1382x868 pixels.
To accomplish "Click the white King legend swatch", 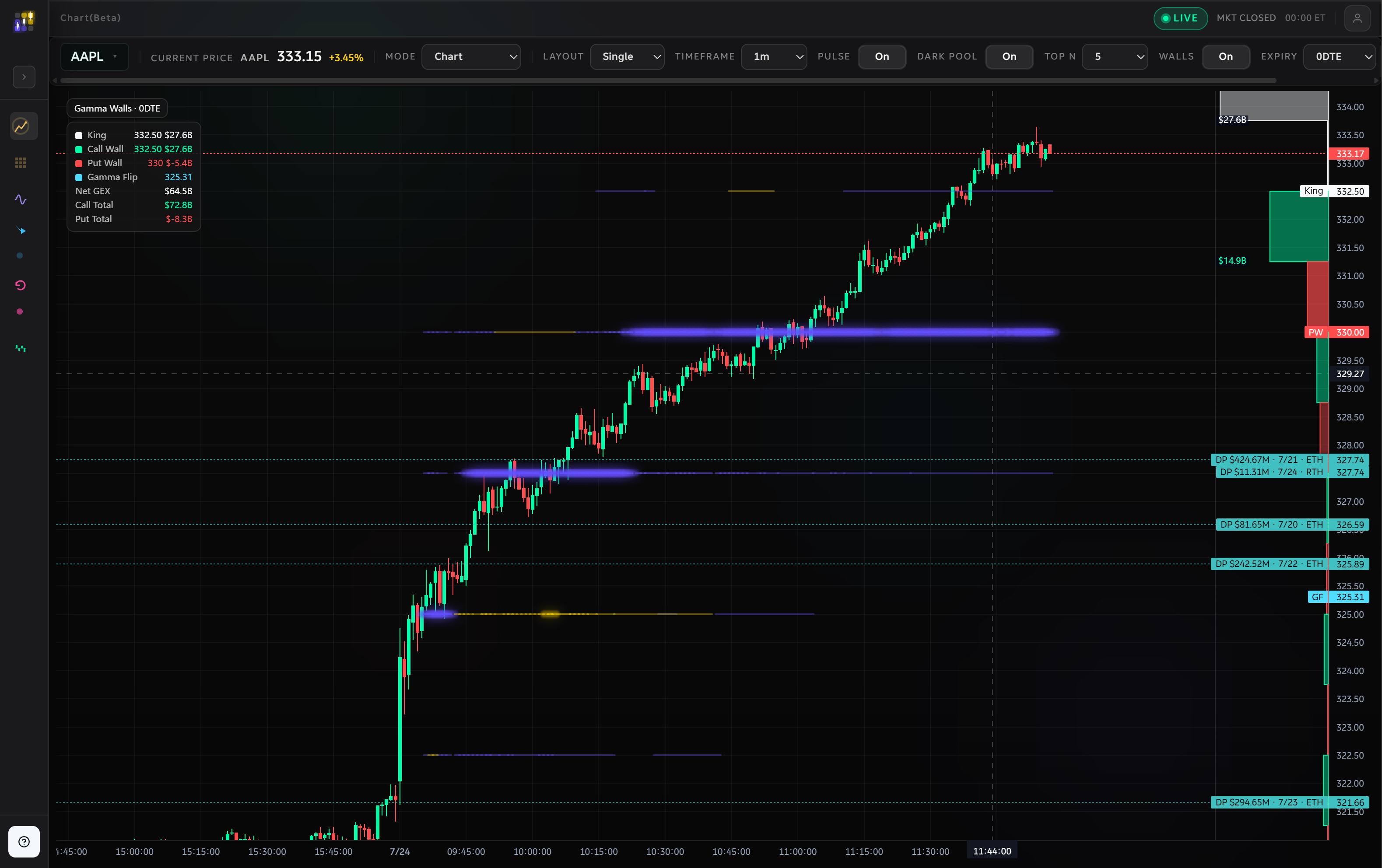I will click(x=79, y=135).
